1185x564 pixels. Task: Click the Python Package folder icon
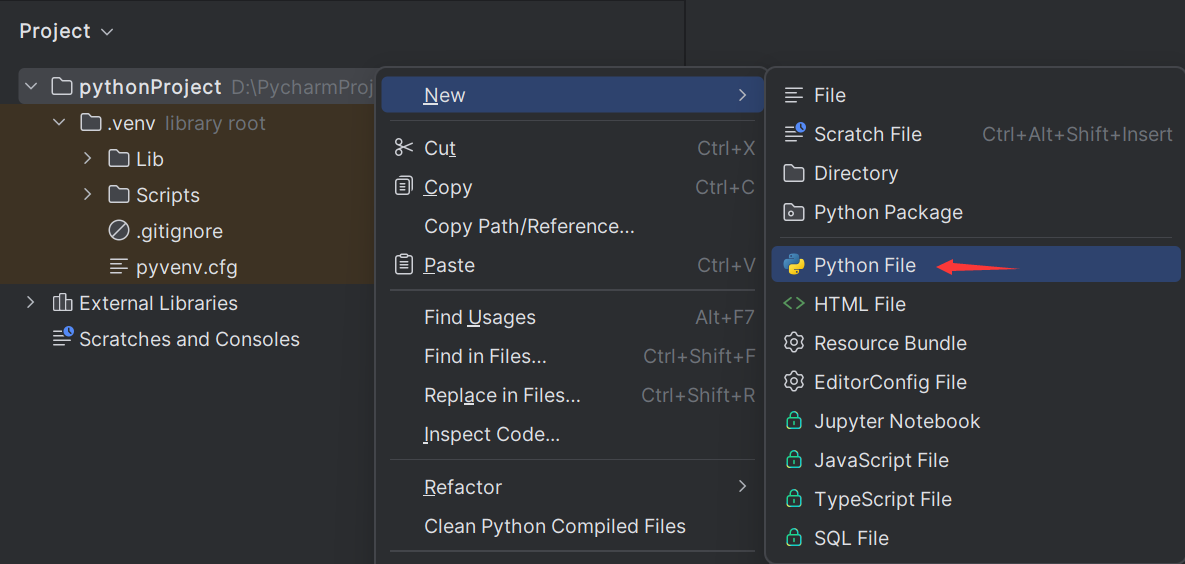point(794,212)
